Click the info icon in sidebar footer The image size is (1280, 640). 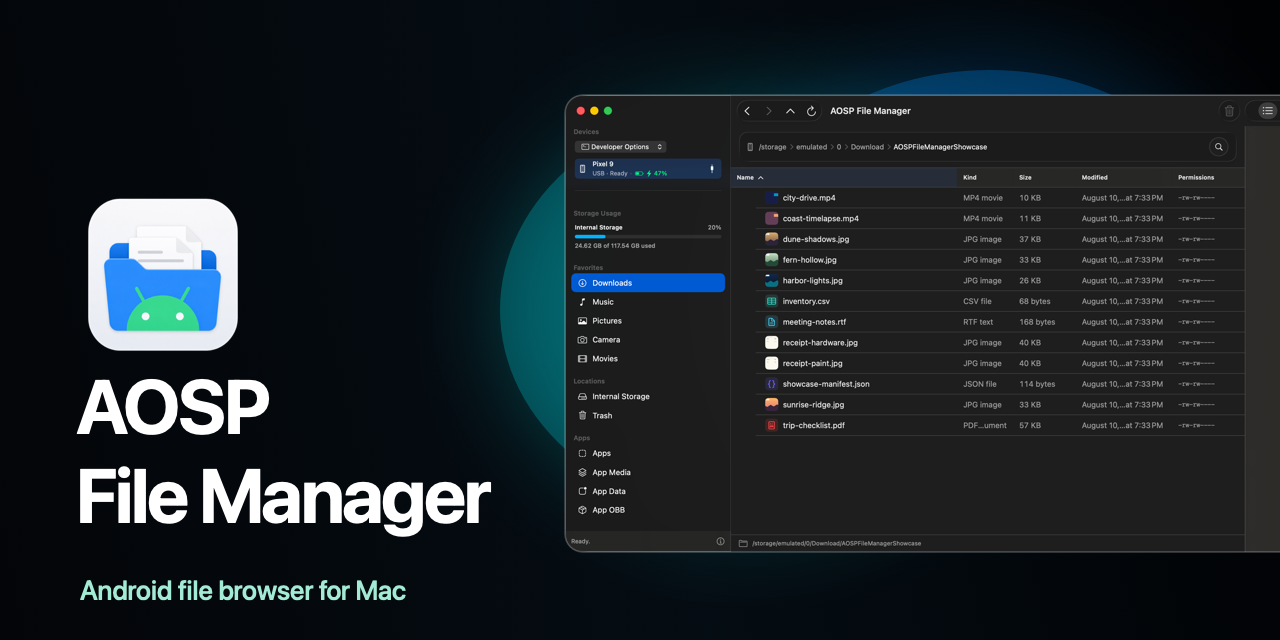click(720, 541)
